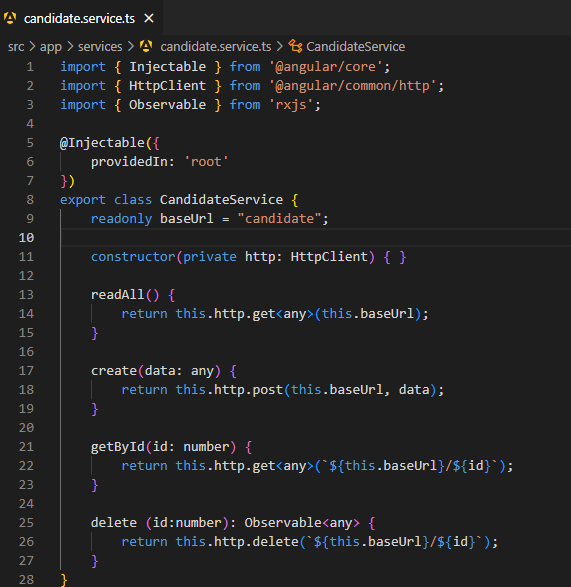Expand the chevron before CandidateService breadcrumb
The width and height of the screenshot is (571, 587).
(x=280, y=47)
